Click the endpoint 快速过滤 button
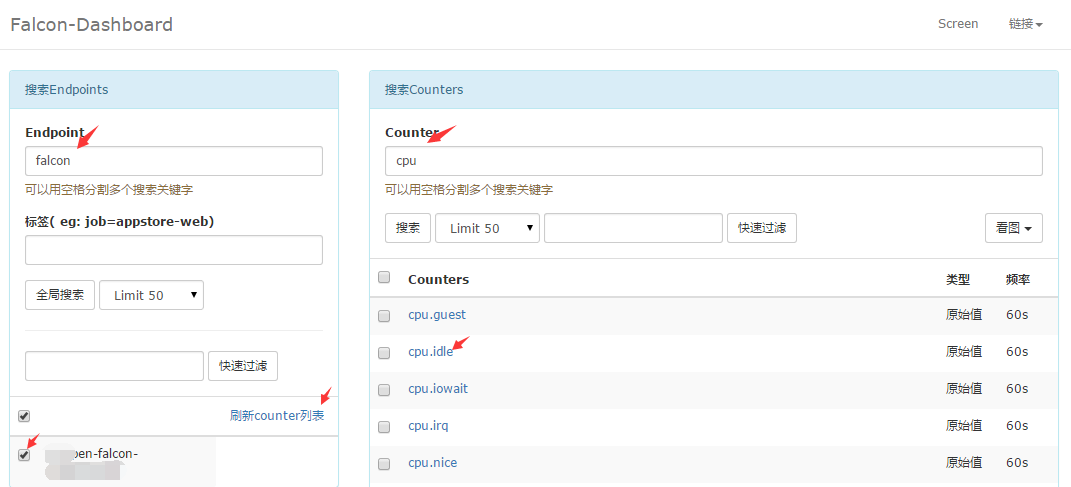 point(243,366)
